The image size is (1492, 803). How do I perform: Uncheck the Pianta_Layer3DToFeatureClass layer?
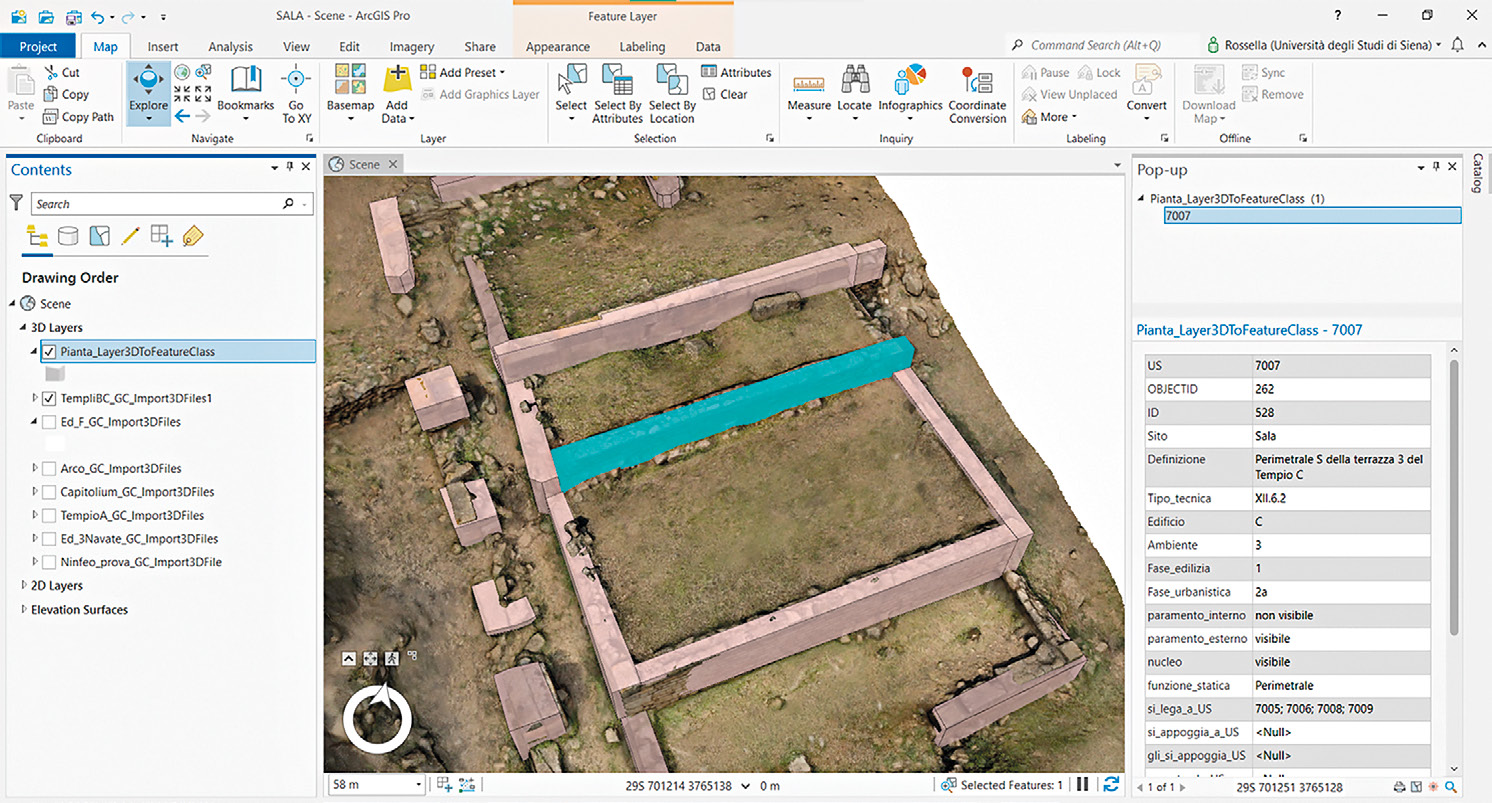[x=49, y=352]
